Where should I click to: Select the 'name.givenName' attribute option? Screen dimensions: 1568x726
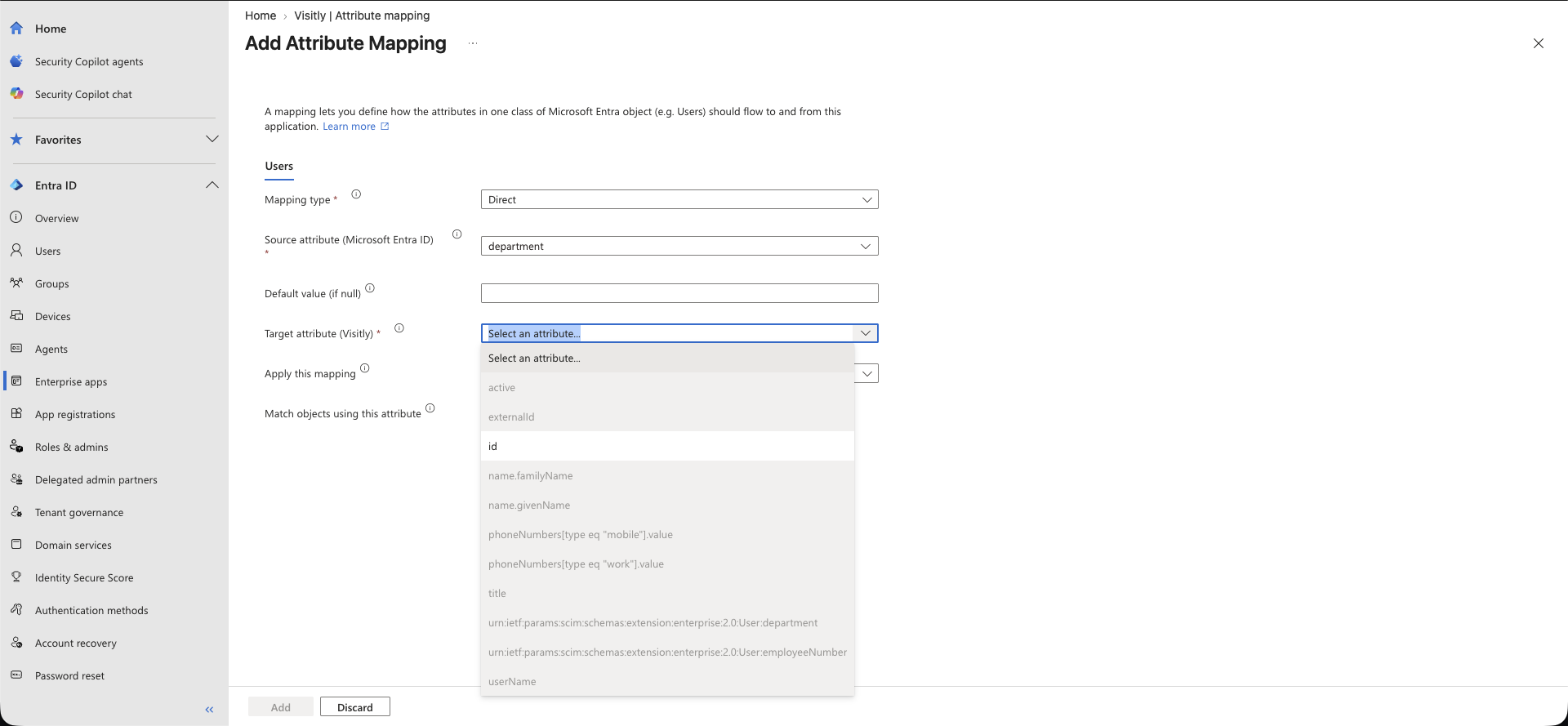[x=667, y=505]
